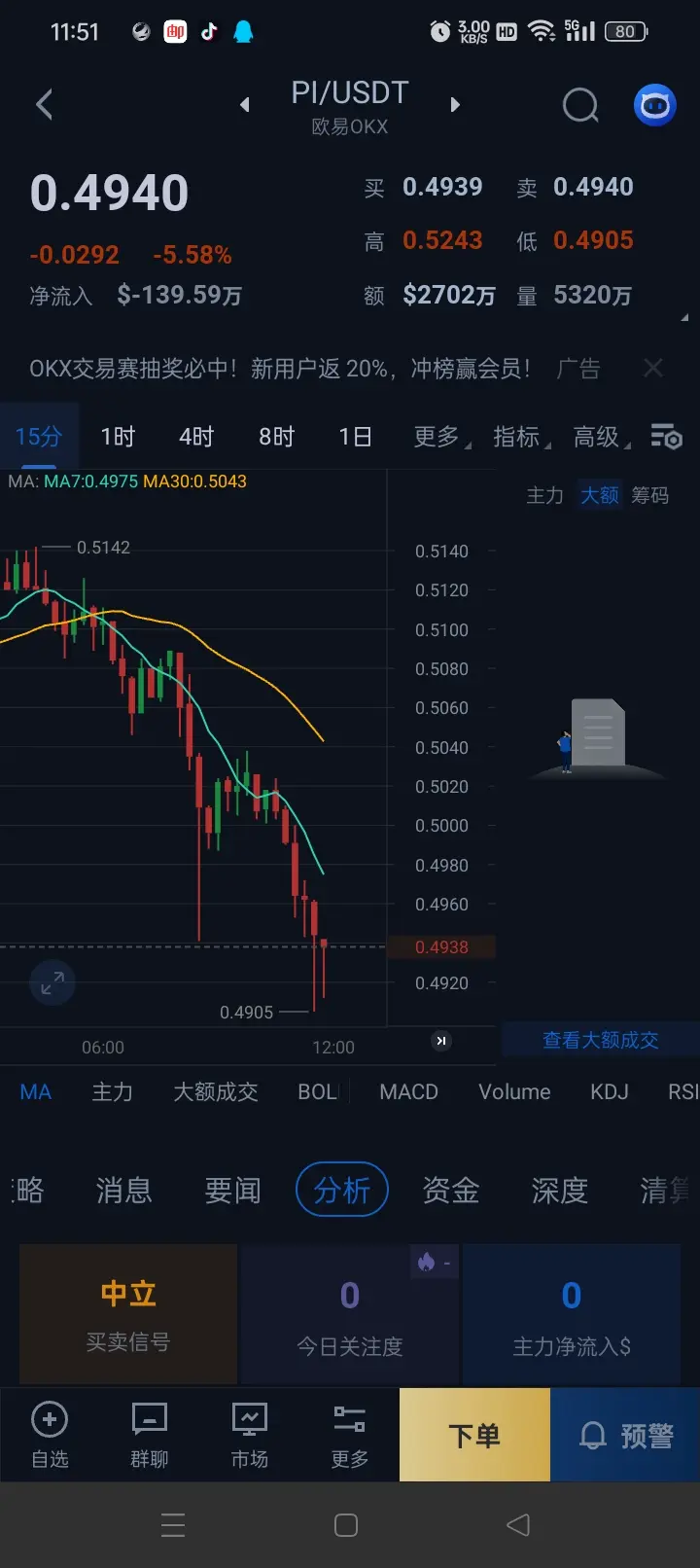The image size is (700, 1568).
Task: Open 查看大额成交 link
Action: tap(600, 1040)
